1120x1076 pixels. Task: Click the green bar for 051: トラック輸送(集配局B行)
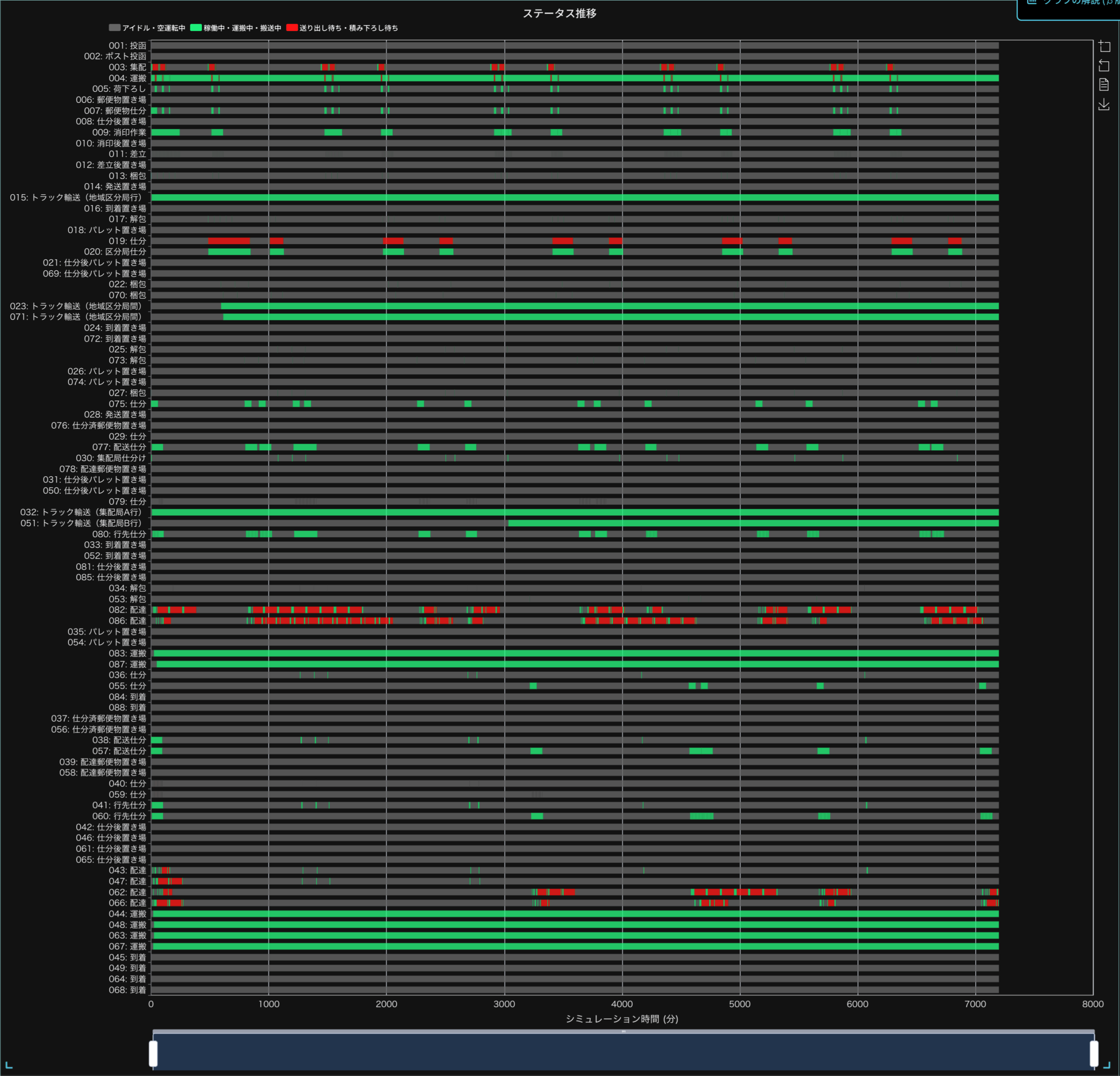[x=743, y=524]
